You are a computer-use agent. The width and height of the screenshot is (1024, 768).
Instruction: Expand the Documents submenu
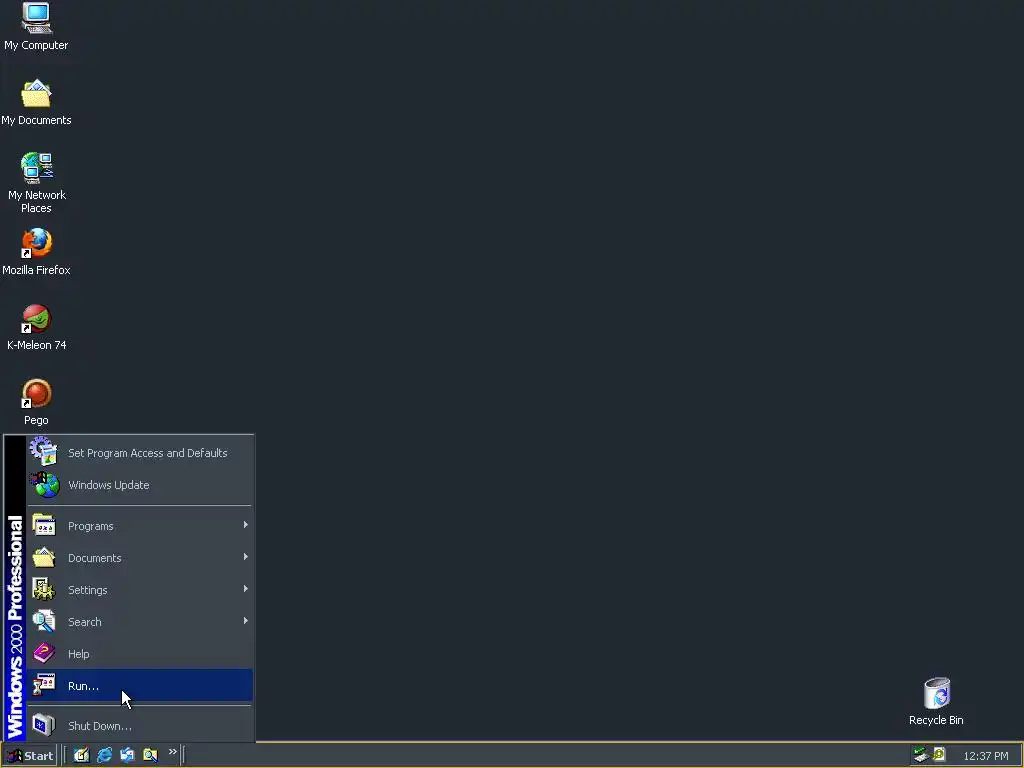click(x=139, y=558)
